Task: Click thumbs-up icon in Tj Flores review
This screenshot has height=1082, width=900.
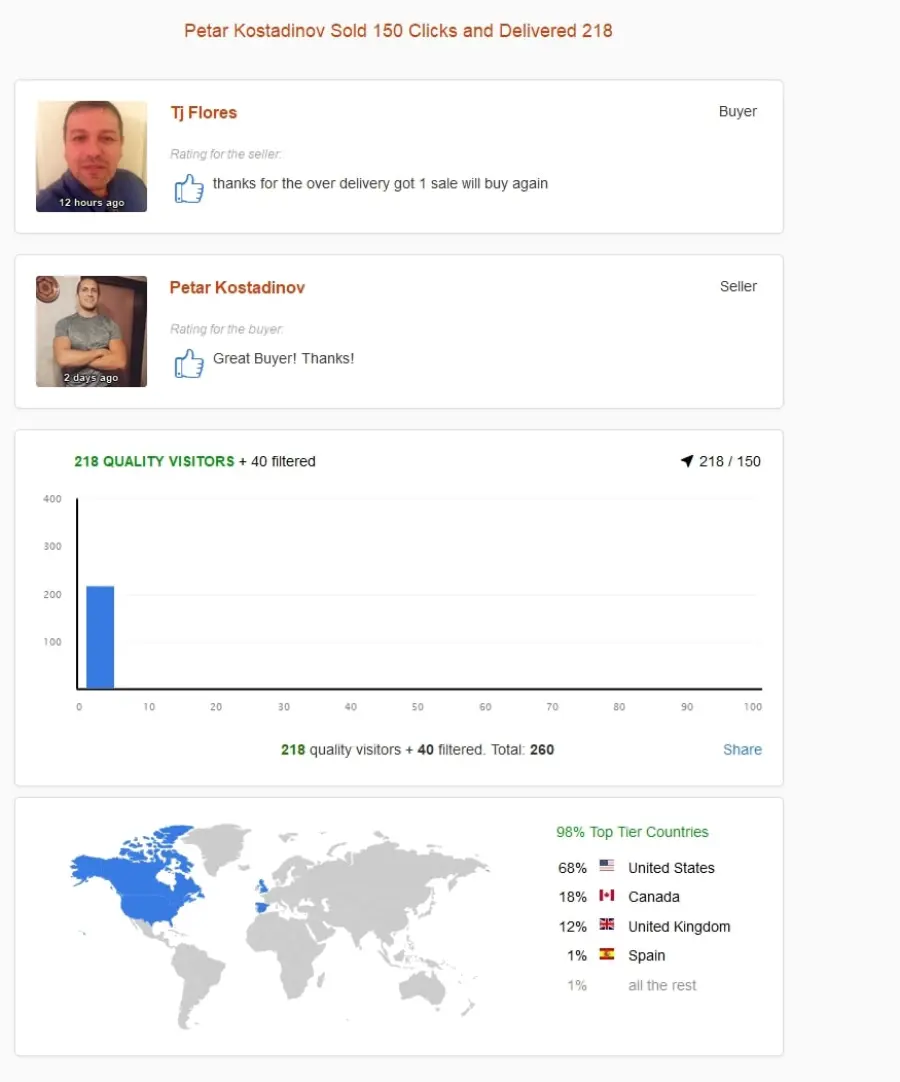Action: coord(188,188)
